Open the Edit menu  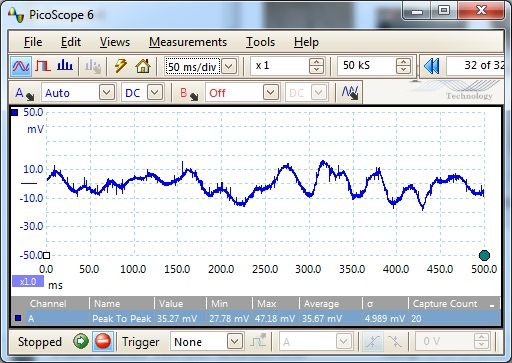click(x=71, y=42)
